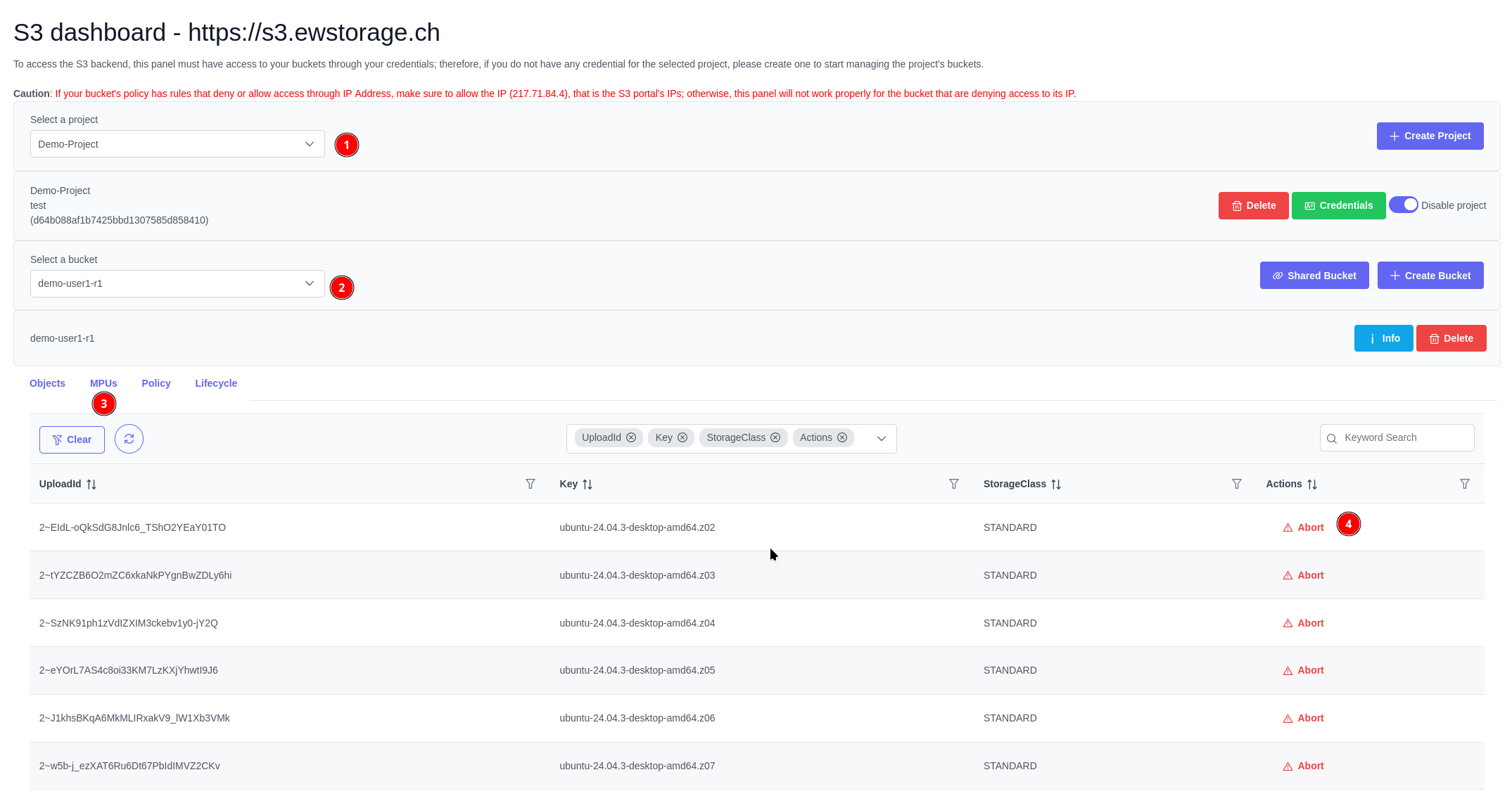Viewport: 1512px width, 796px height.
Task: Click the Actions column filter icon
Action: [1465, 484]
